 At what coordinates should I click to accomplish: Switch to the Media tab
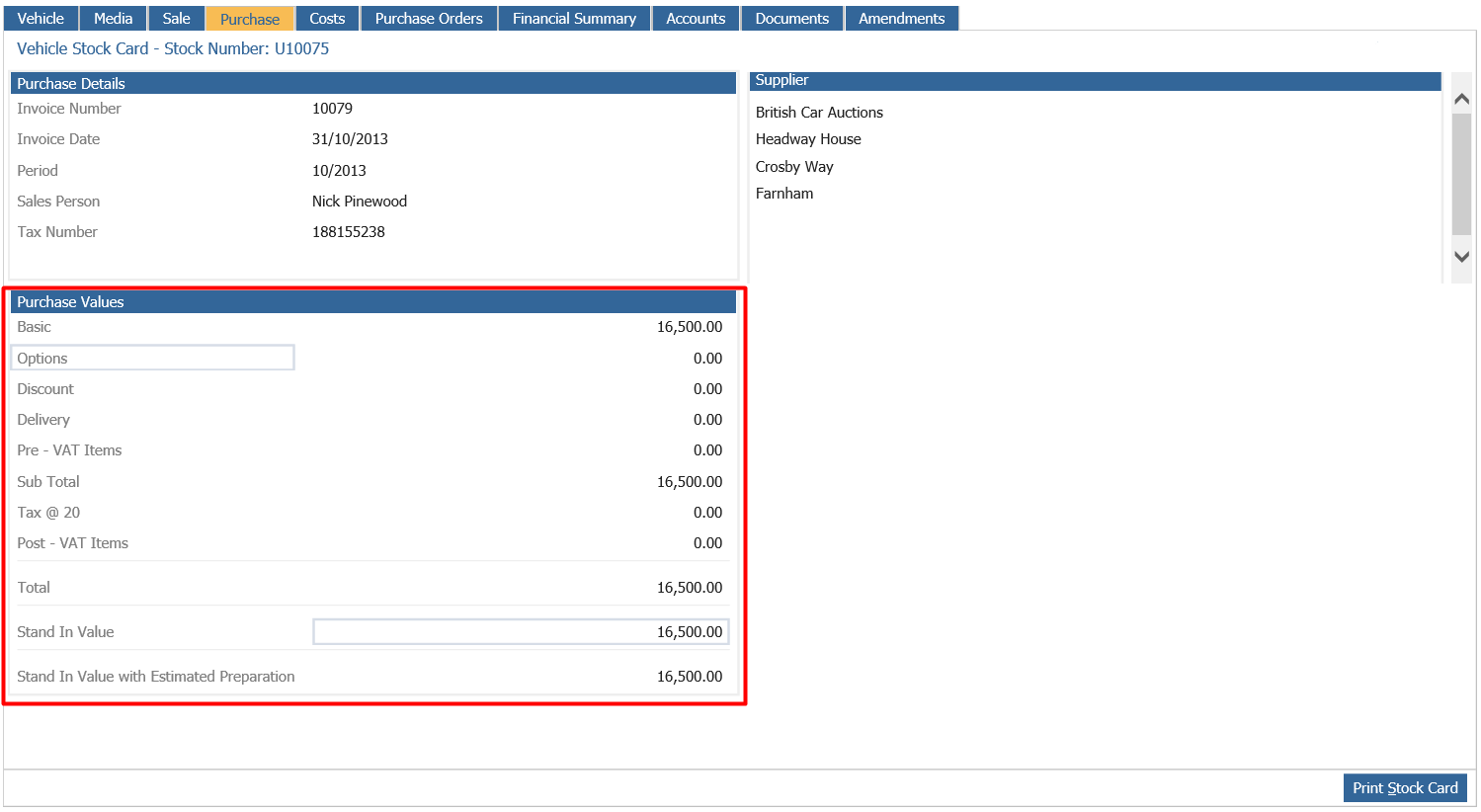point(113,19)
